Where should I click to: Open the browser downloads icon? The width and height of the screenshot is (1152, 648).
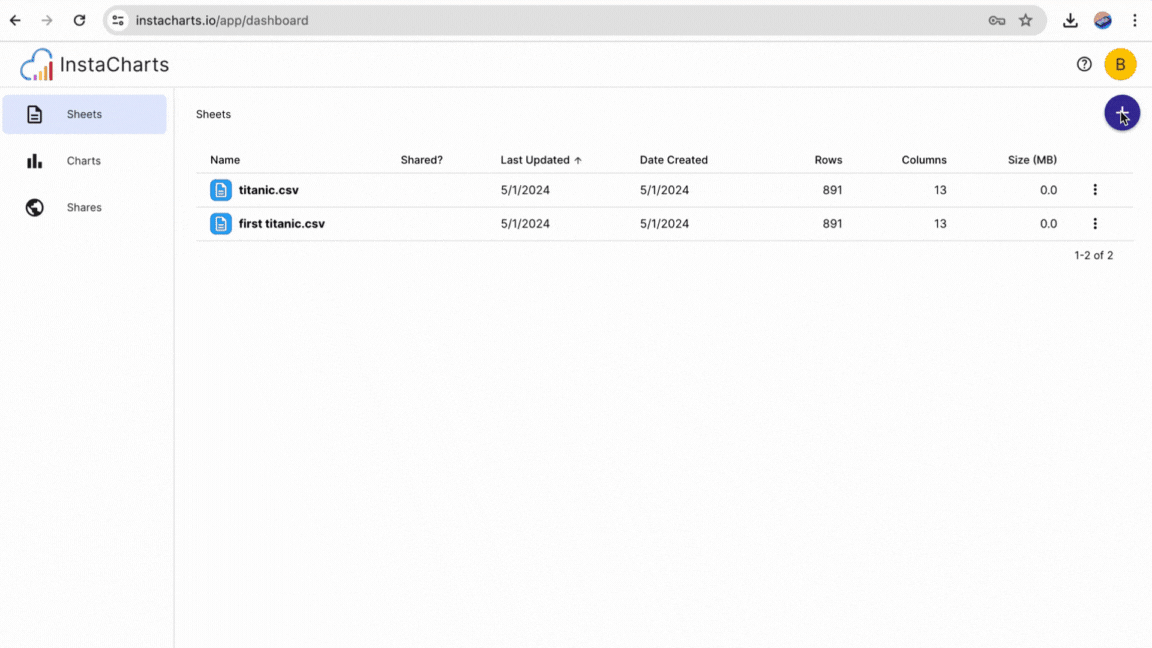(x=1070, y=21)
